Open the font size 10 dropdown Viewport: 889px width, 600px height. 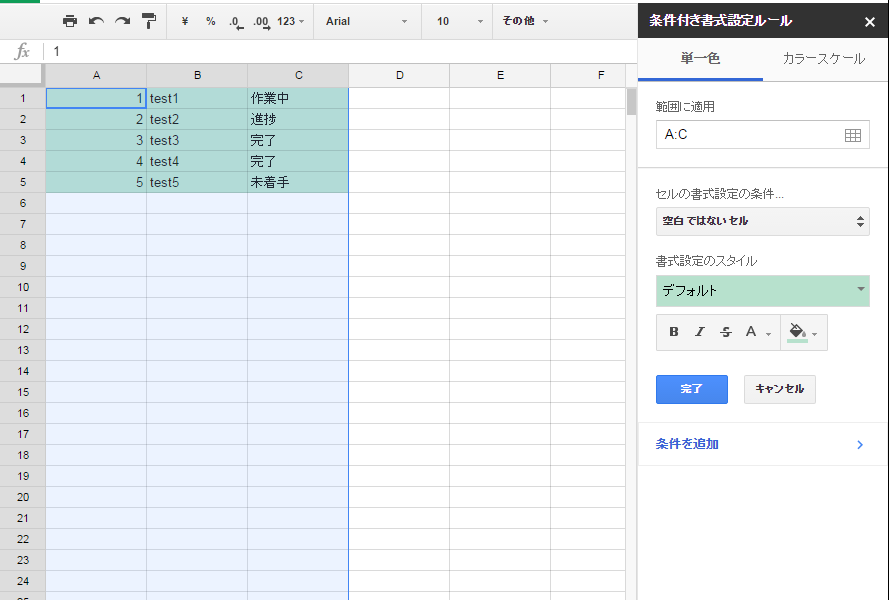(459, 21)
